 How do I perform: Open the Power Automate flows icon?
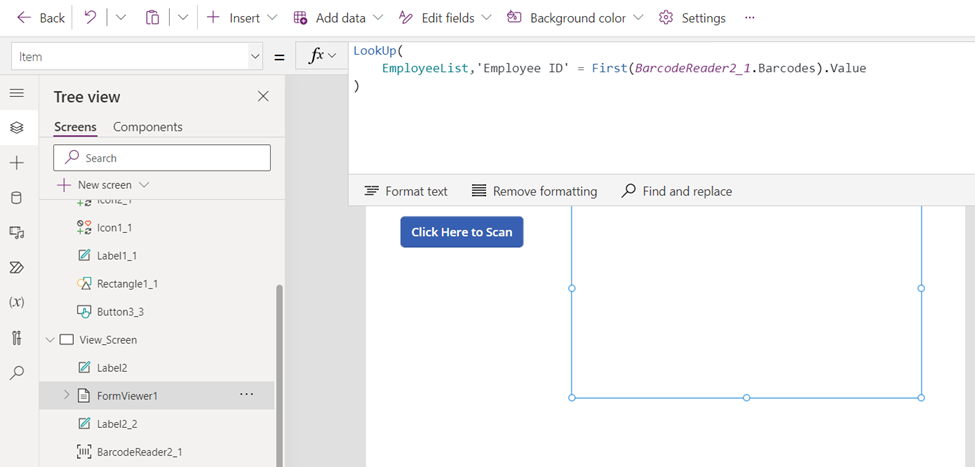point(17,268)
